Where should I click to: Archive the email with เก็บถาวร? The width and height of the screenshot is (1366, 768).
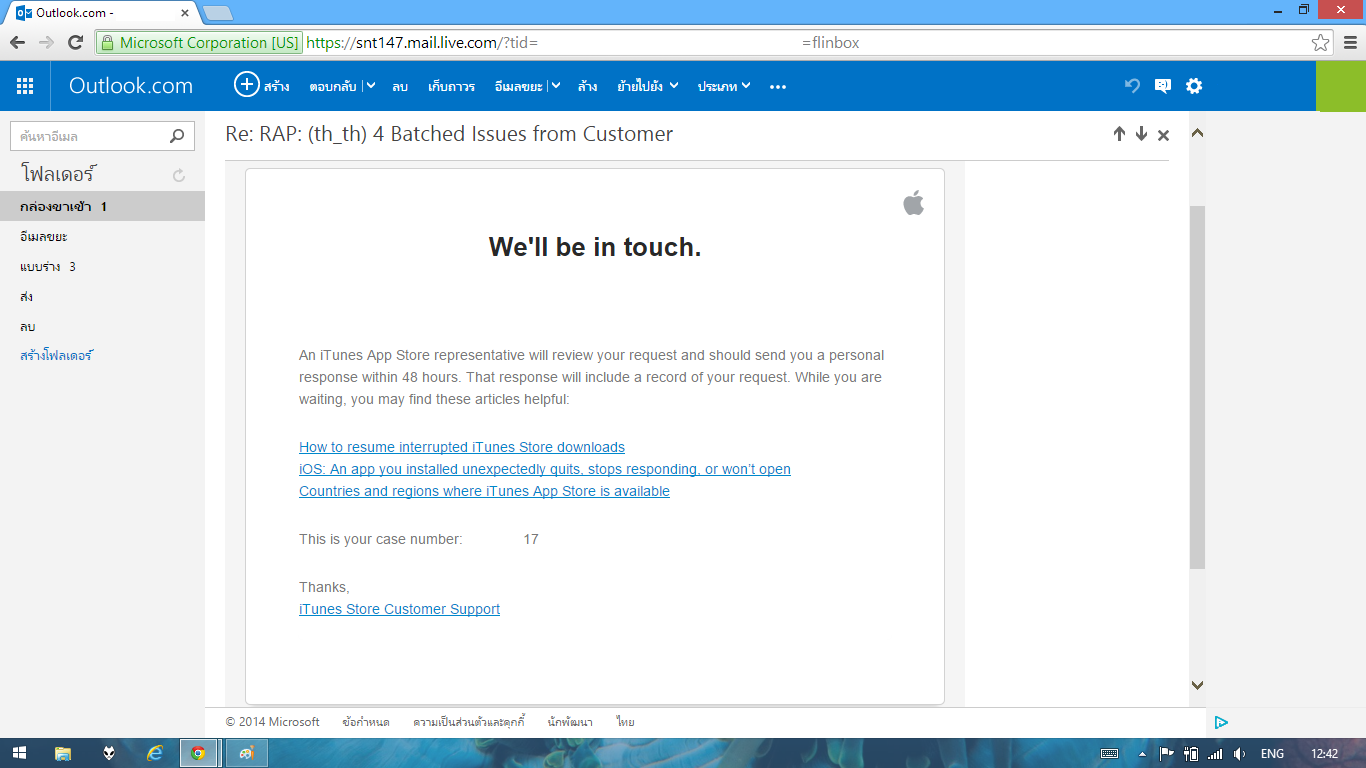tap(451, 87)
